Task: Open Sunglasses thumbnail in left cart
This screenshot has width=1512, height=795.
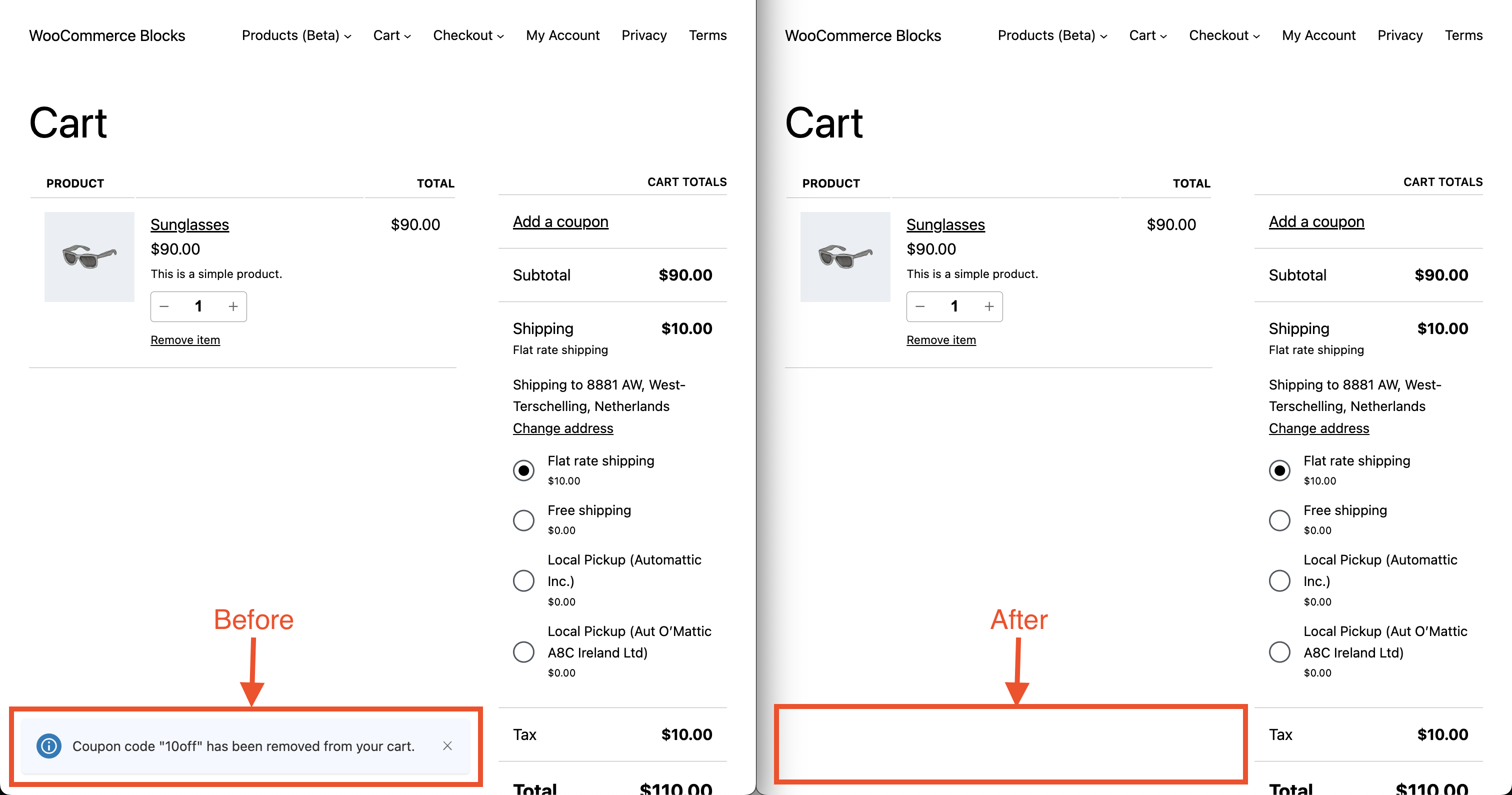Action: [89, 256]
